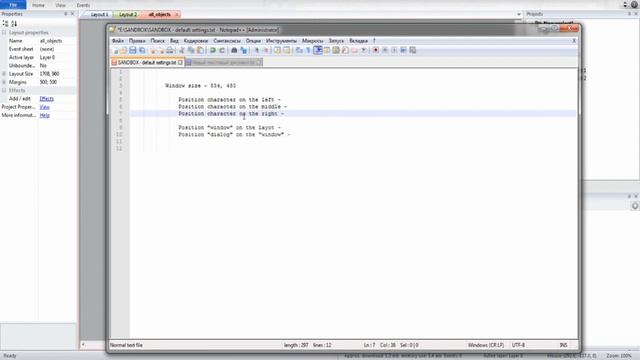Collapse the Effects group
The height and width of the screenshot is (360, 640).
pyautogui.click(x=4, y=90)
